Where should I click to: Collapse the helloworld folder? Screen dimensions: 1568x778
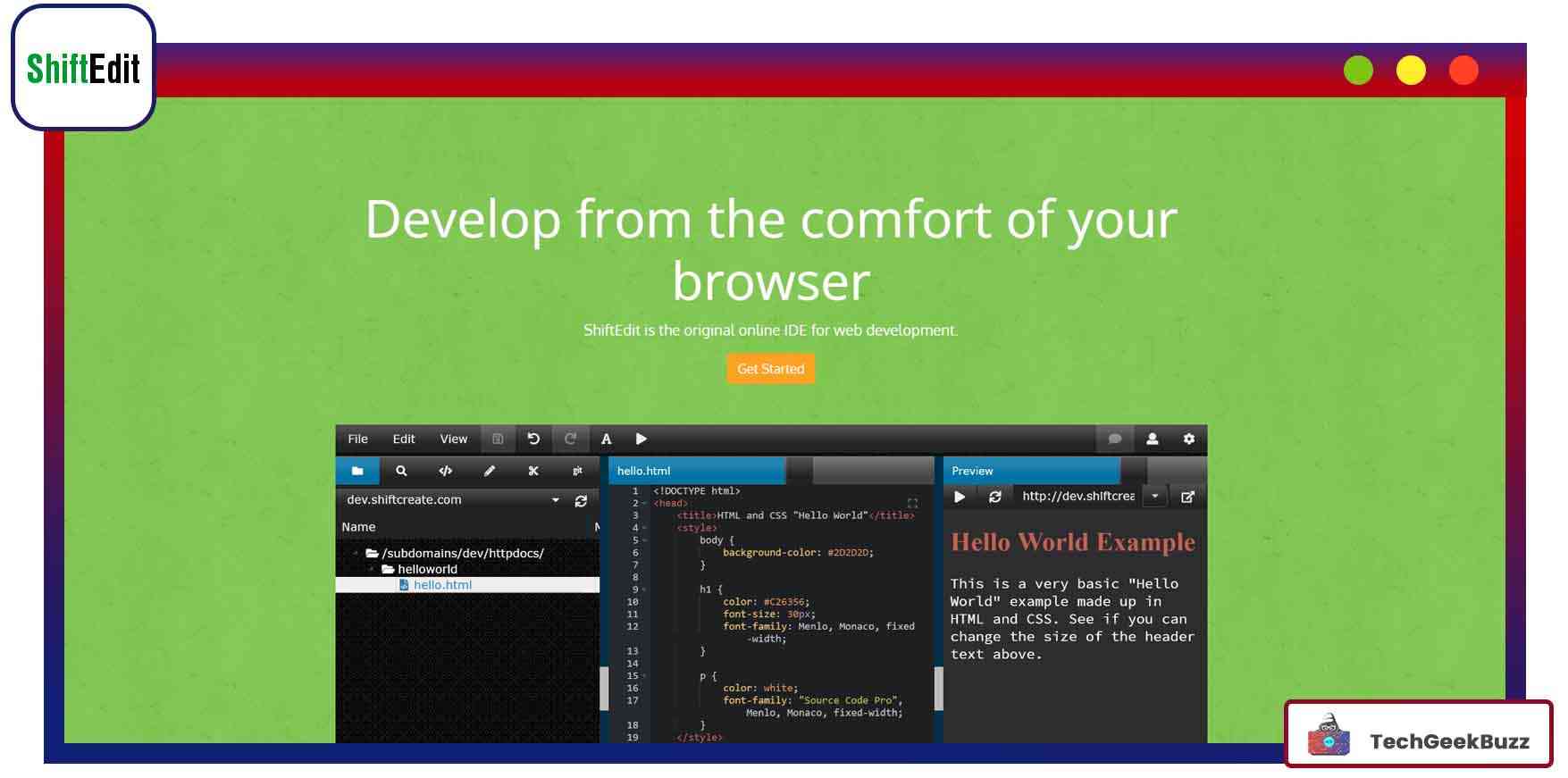(373, 569)
